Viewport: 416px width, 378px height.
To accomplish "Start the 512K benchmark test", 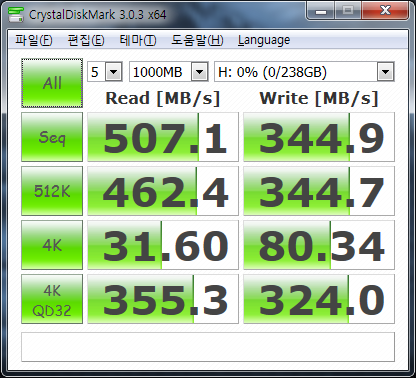I will pos(52,191).
